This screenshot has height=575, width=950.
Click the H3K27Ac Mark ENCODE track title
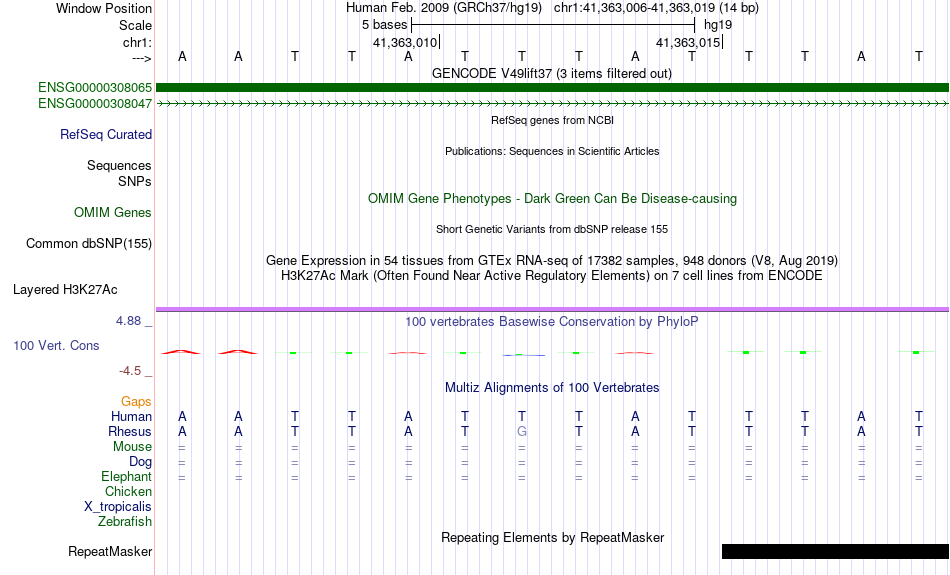(552, 276)
